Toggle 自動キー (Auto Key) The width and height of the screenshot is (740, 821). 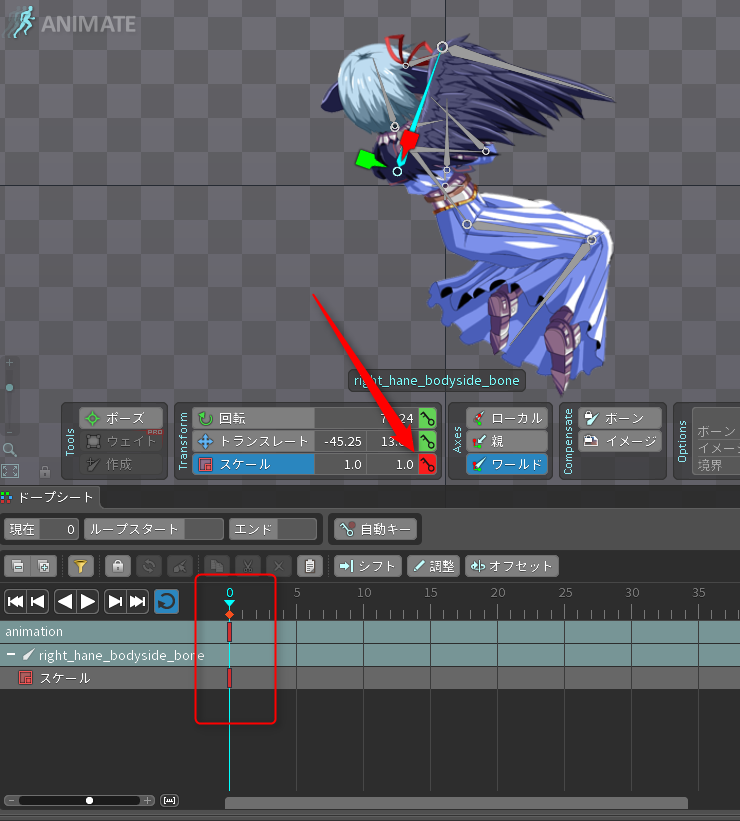coord(376,529)
